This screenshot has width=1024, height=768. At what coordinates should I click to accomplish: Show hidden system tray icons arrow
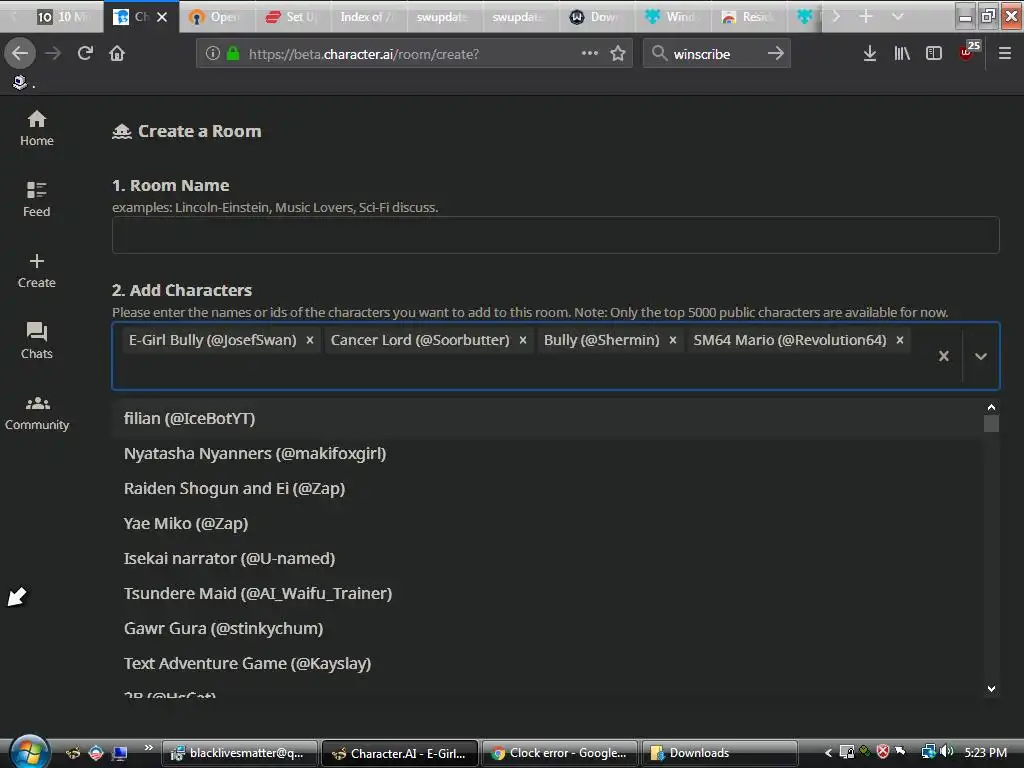click(x=827, y=753)
